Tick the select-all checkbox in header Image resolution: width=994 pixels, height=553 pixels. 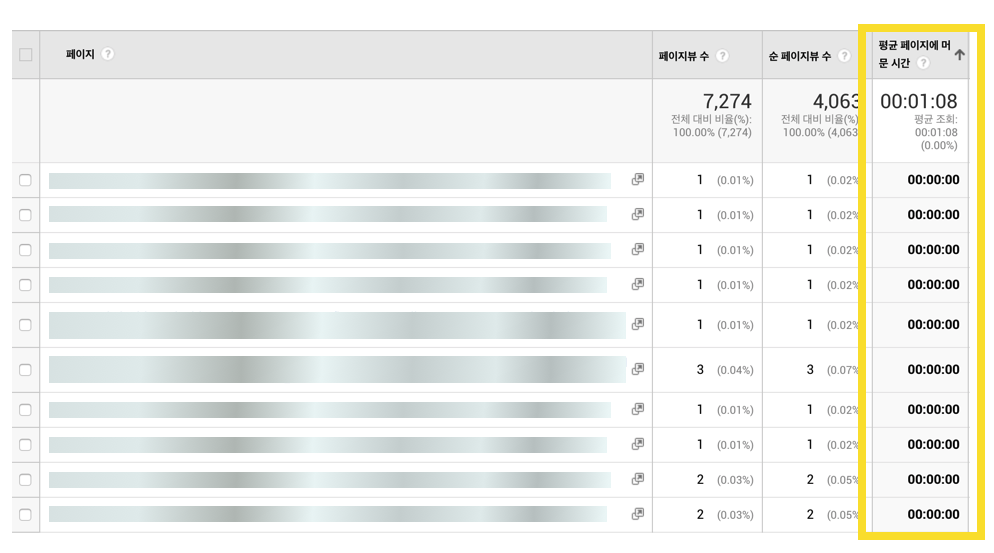[x=25, y=55]
